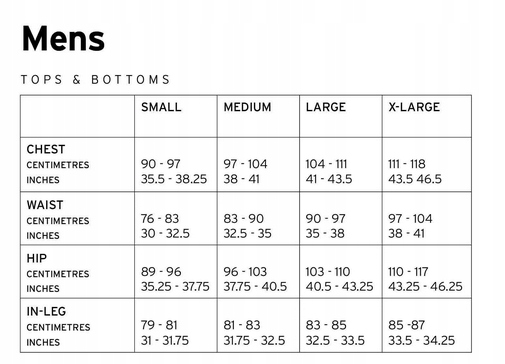Click waist large inches 35 - 38

[x=325, y=233]
